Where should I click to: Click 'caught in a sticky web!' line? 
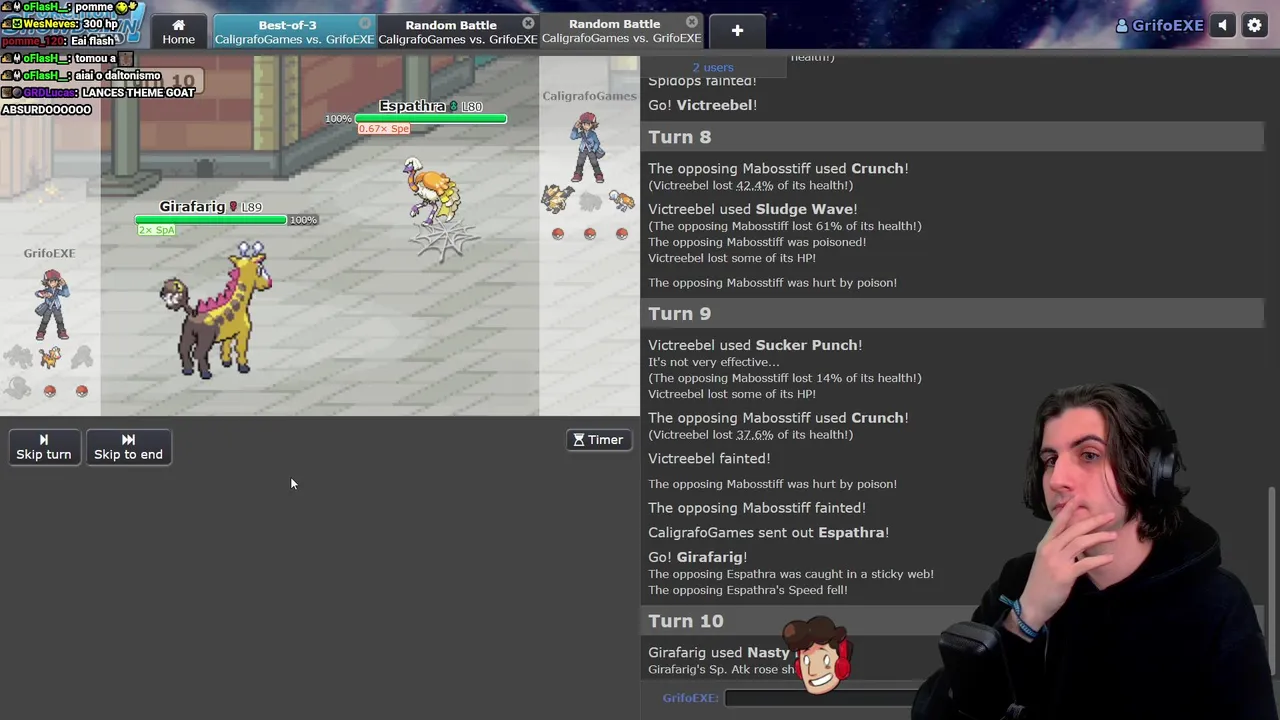coord(791,574)
